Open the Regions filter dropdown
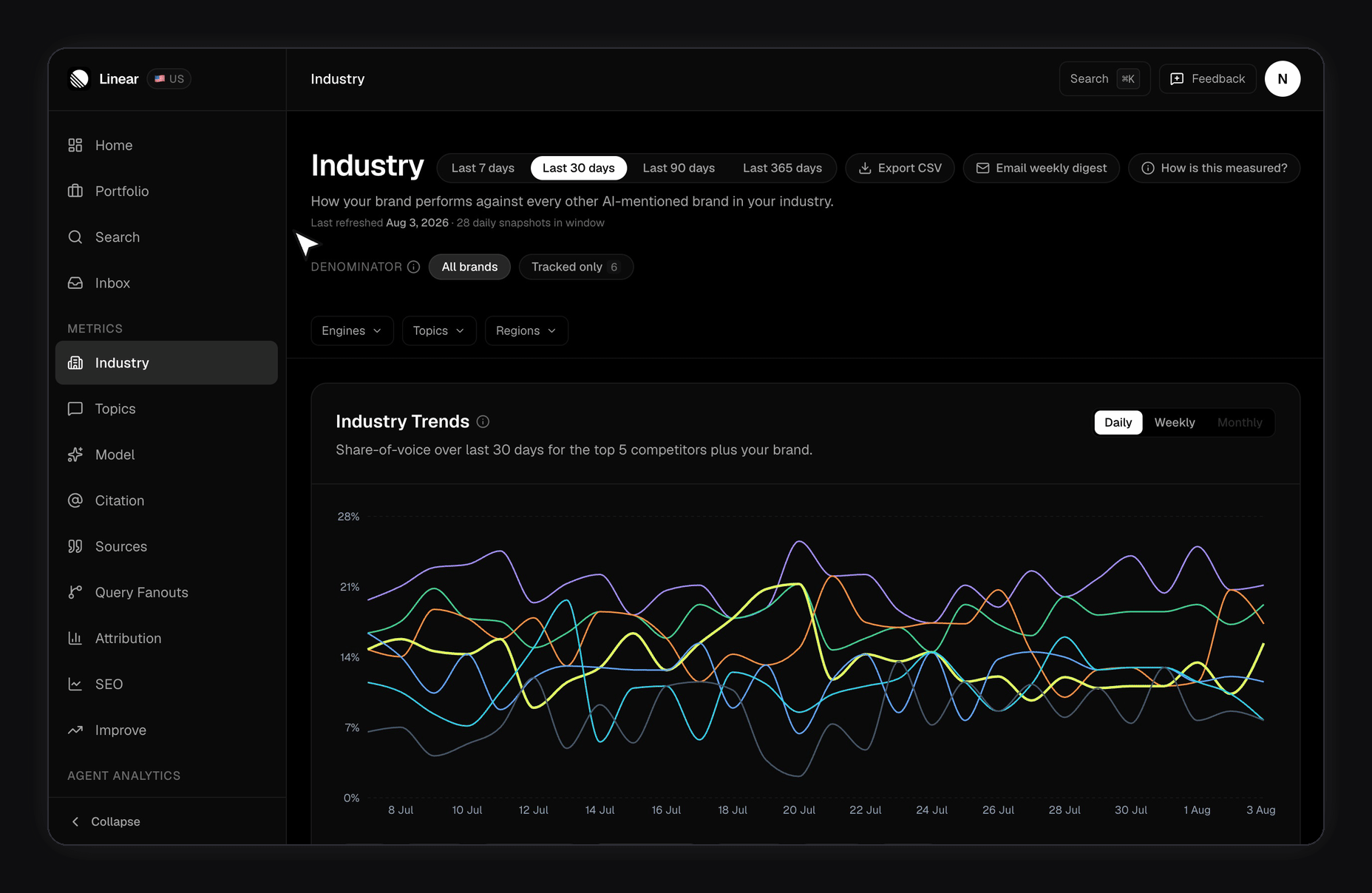This screenshot has width=1372, height=893. click(x=526, y=330)
